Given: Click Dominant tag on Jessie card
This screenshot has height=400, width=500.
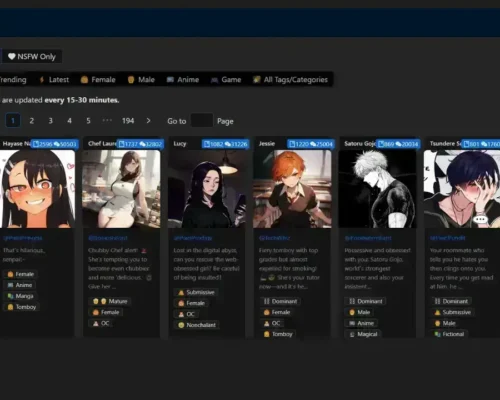Looking at the screenshot, I should click(x=280, y=301).
